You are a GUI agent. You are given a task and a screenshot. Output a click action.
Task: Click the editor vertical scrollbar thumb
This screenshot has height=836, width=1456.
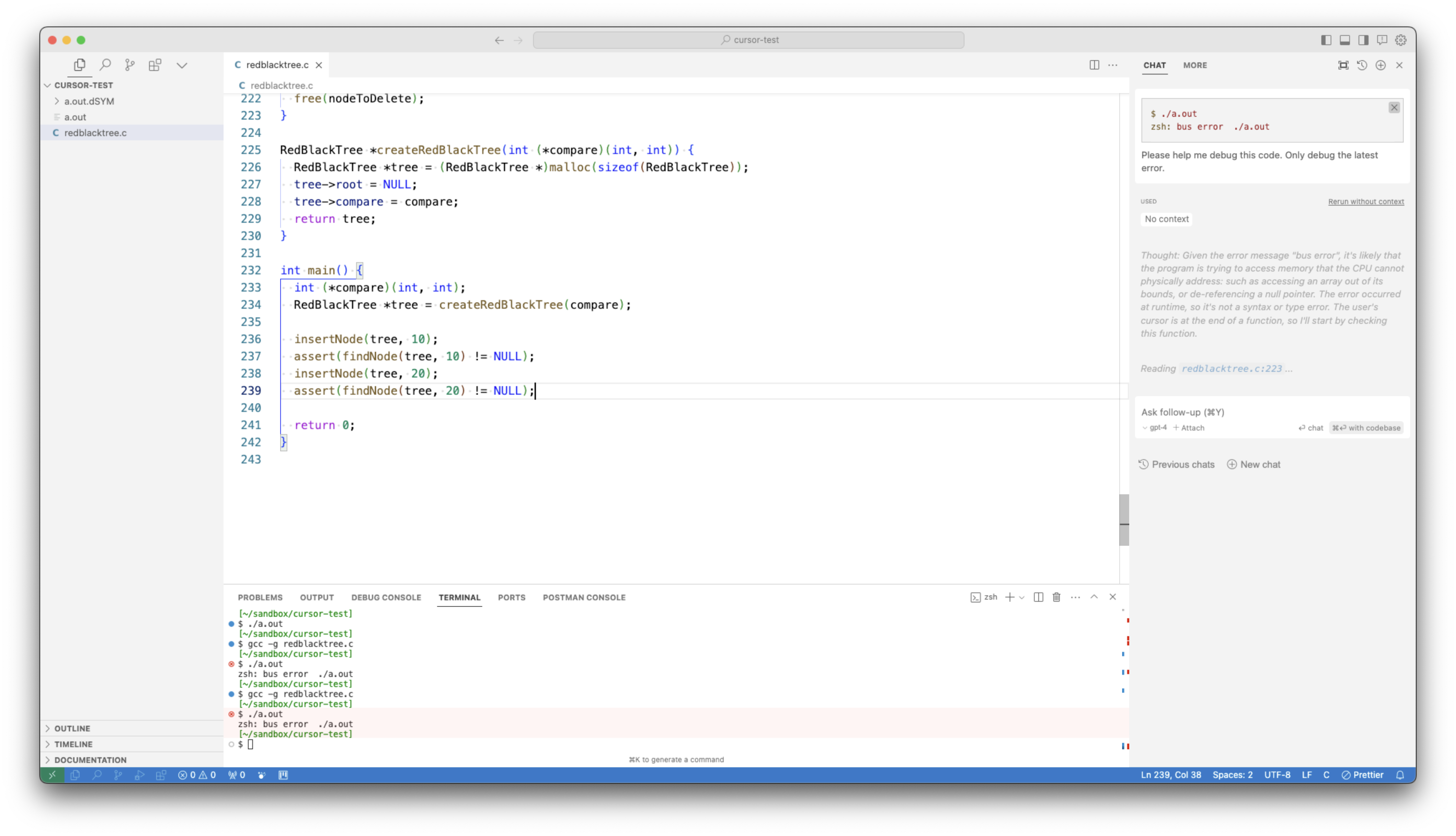[x=1124, y=520]
